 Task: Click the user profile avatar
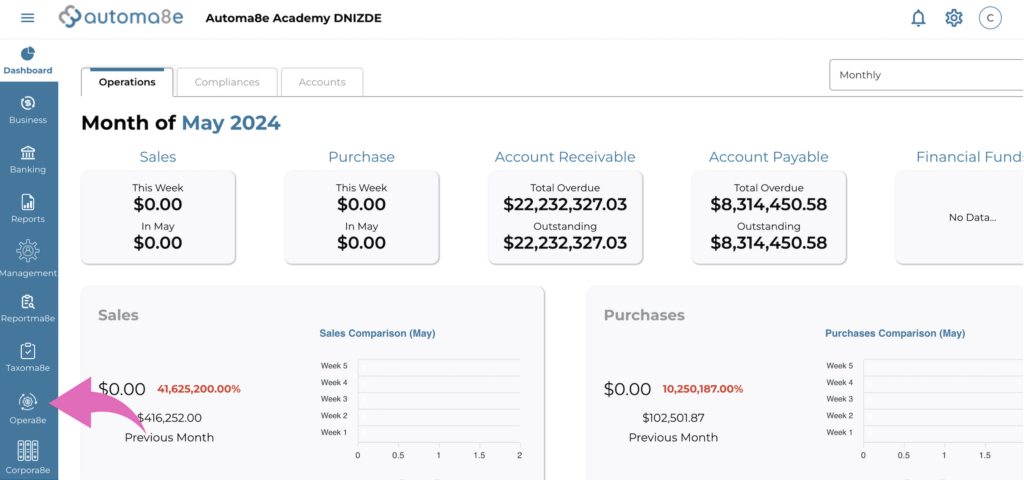coord(989,18)
